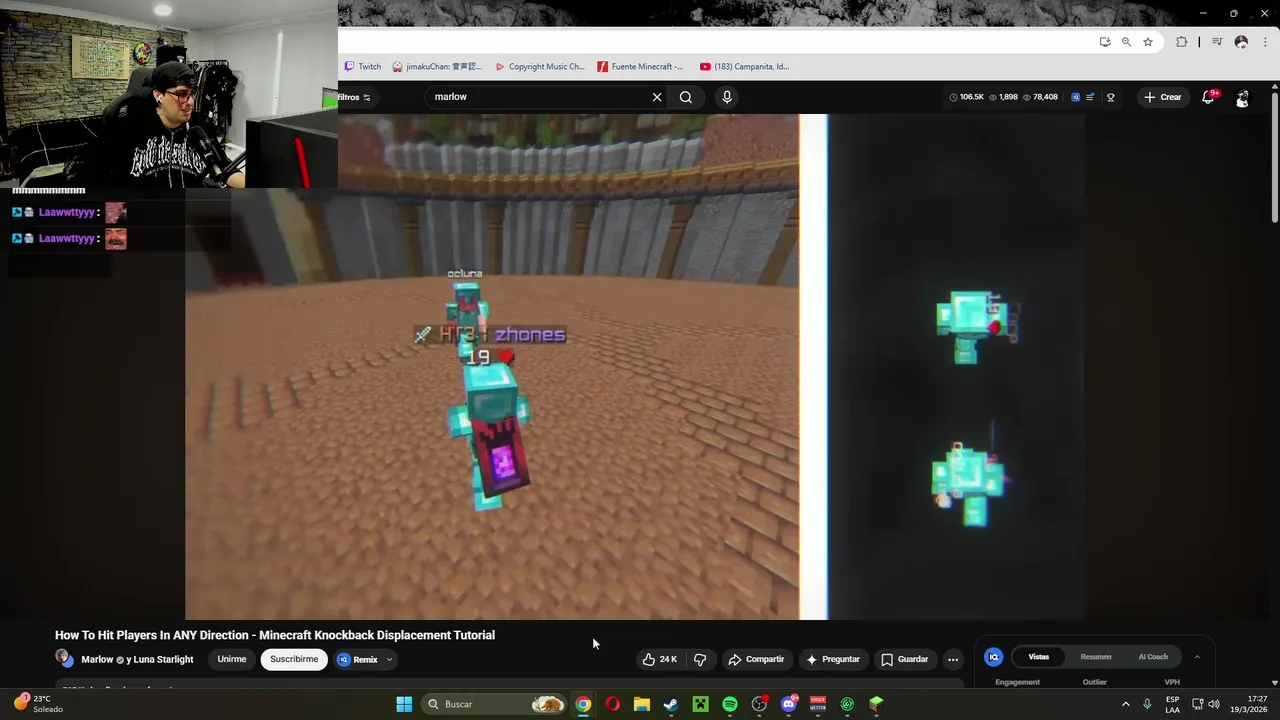Open the Chrome three-dot menu
This screenshot has width=1280, height=720.
tap(1266, 42)
